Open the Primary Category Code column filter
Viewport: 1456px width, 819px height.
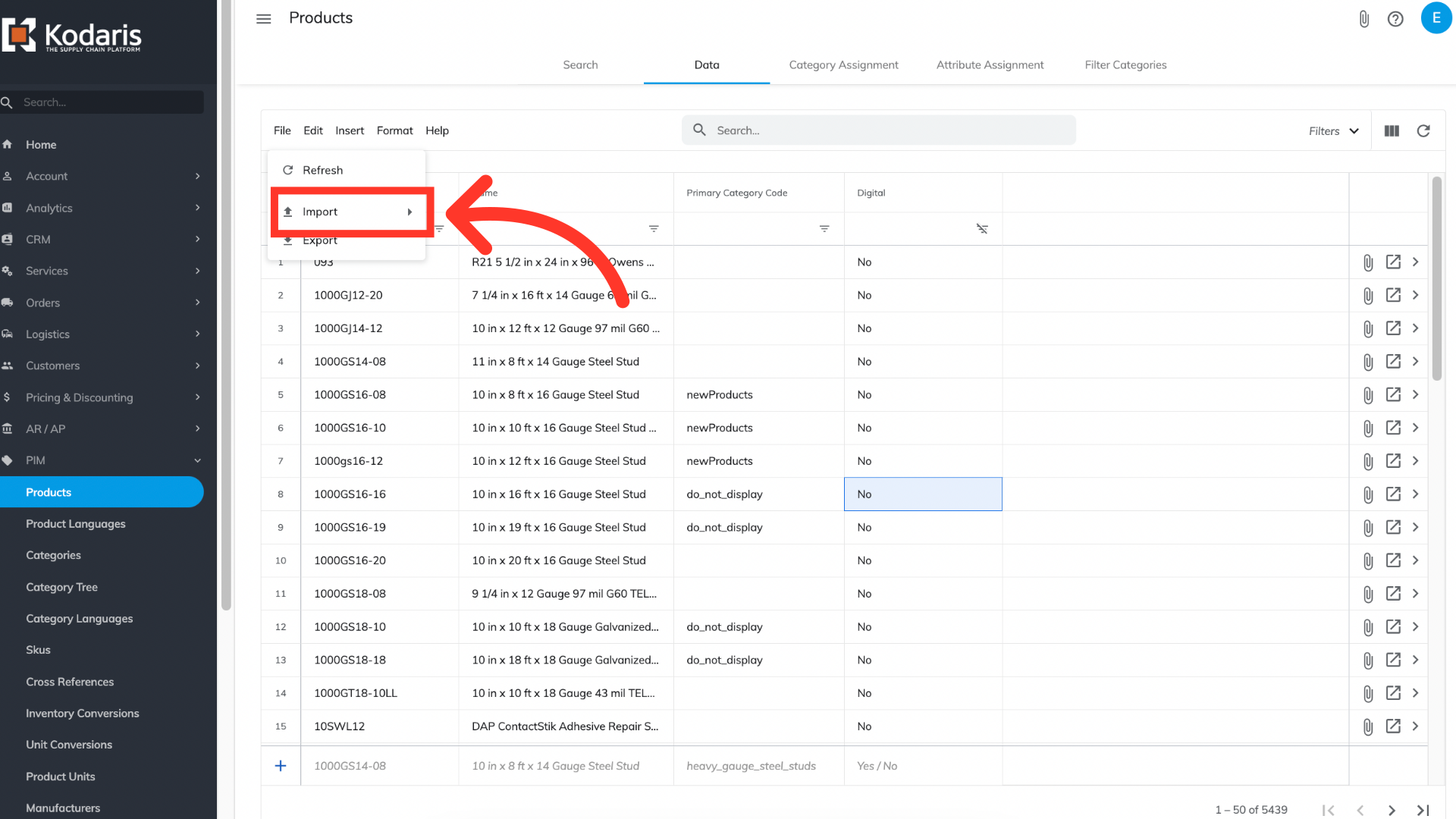[824, 228]
